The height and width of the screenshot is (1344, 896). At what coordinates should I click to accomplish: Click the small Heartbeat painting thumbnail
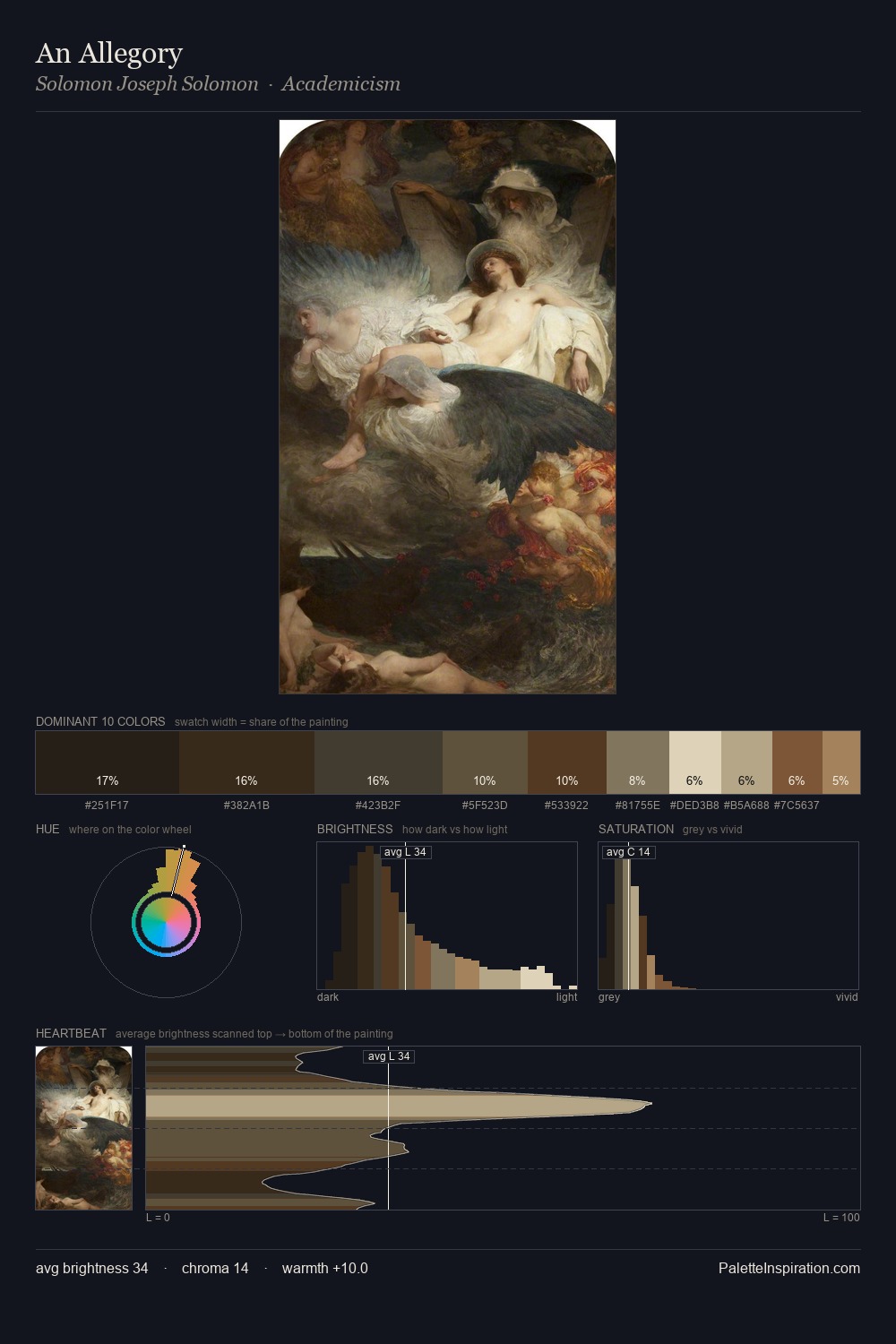point(83,1128)
